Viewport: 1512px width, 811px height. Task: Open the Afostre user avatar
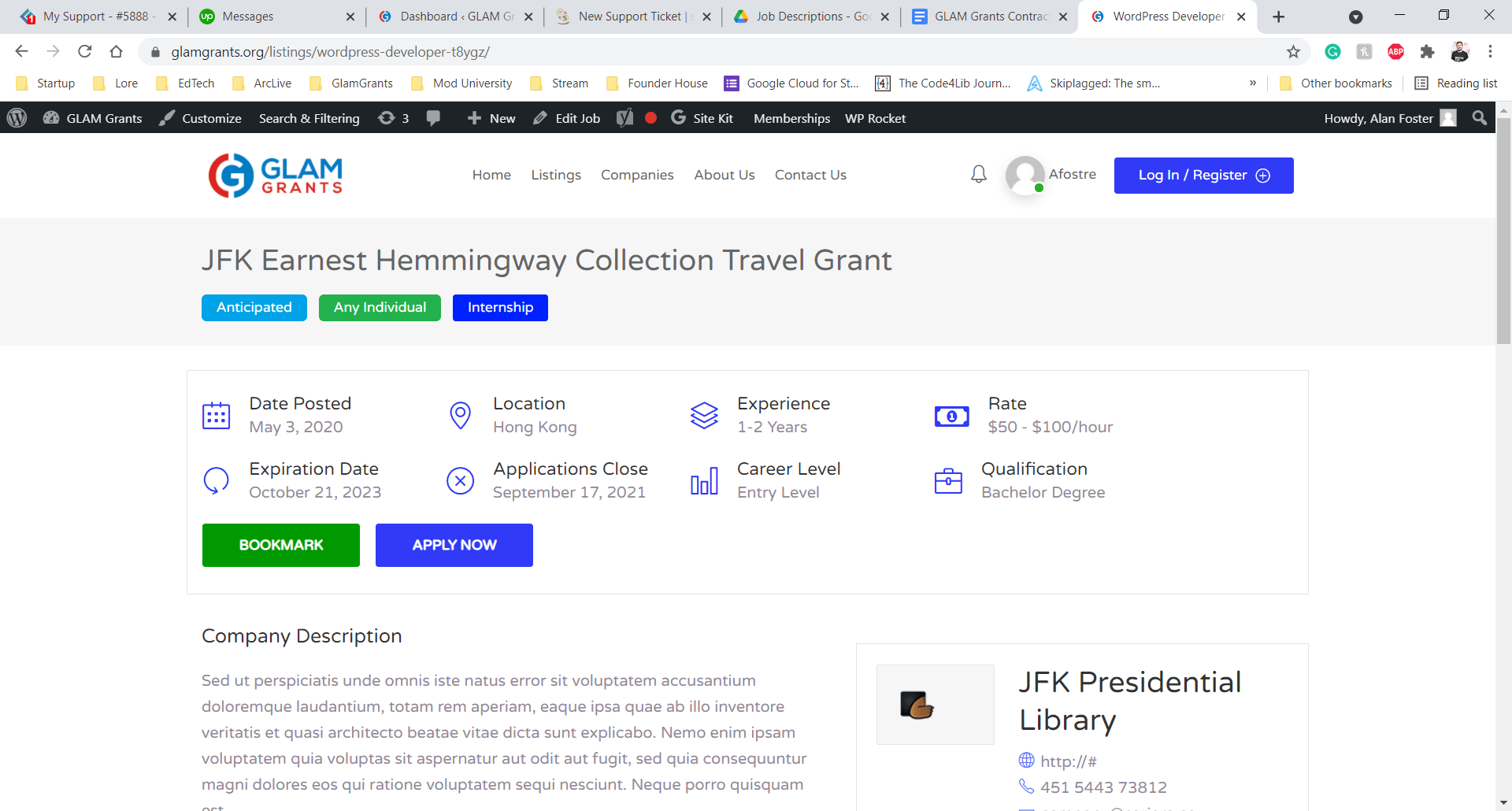tap(1025, 175)
